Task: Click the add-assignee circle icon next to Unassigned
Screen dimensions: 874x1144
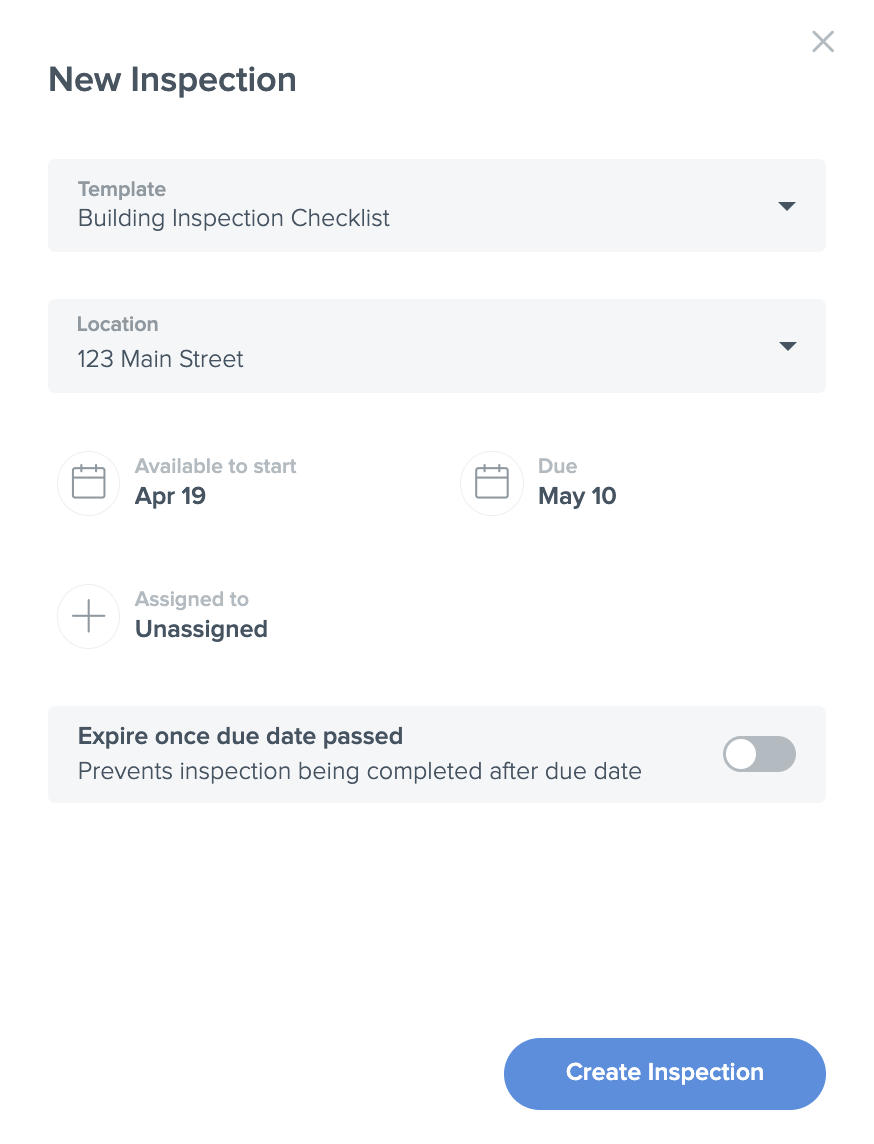Action: (x=88, y=616)
